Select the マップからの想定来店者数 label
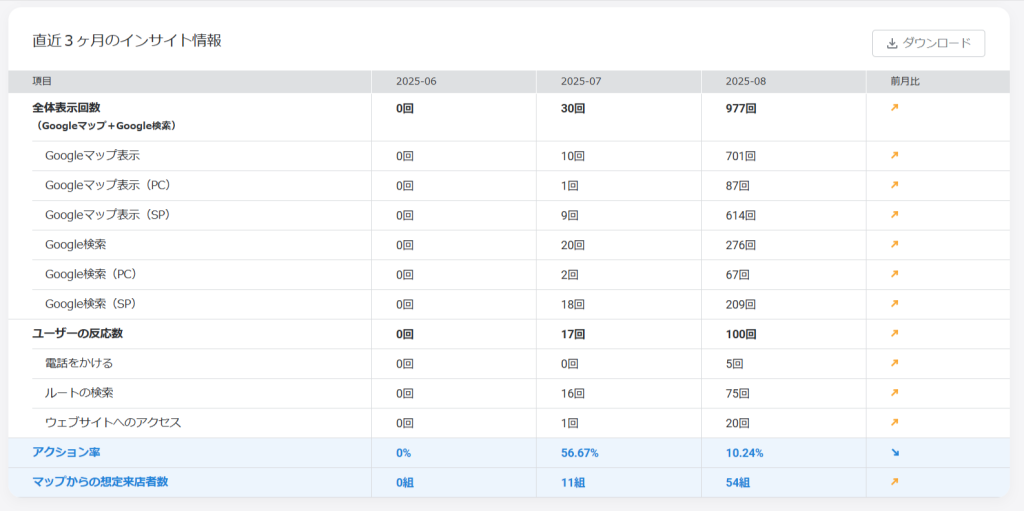 coord(100,482)
